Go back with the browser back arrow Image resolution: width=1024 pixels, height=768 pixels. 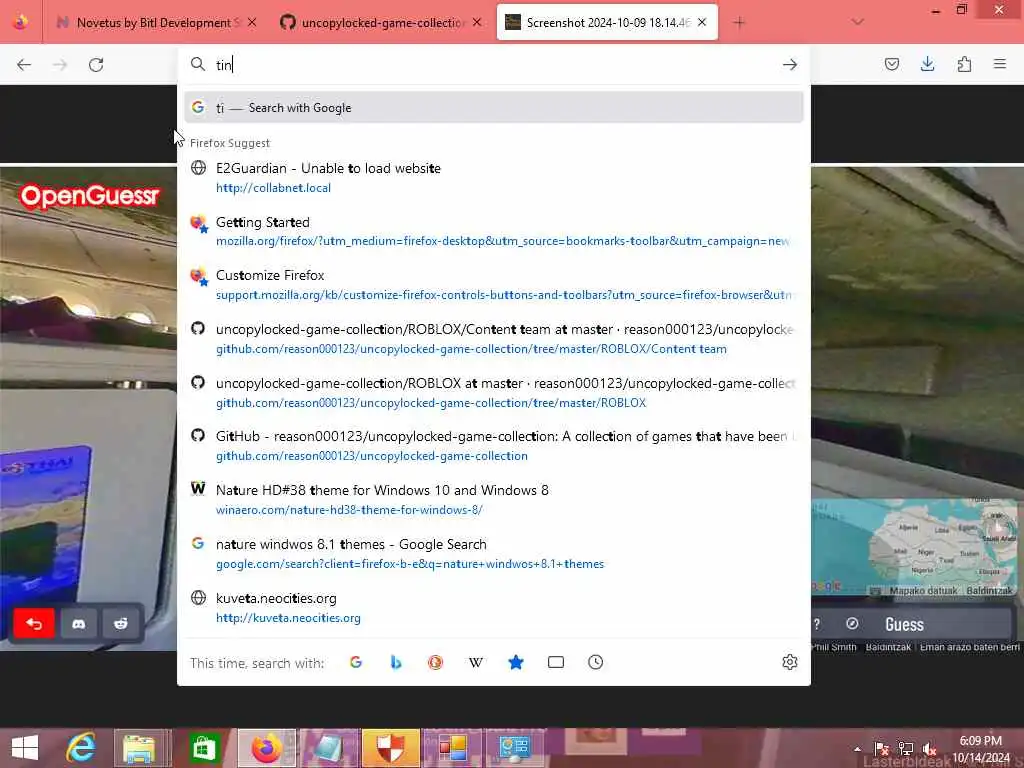point(24,65)
